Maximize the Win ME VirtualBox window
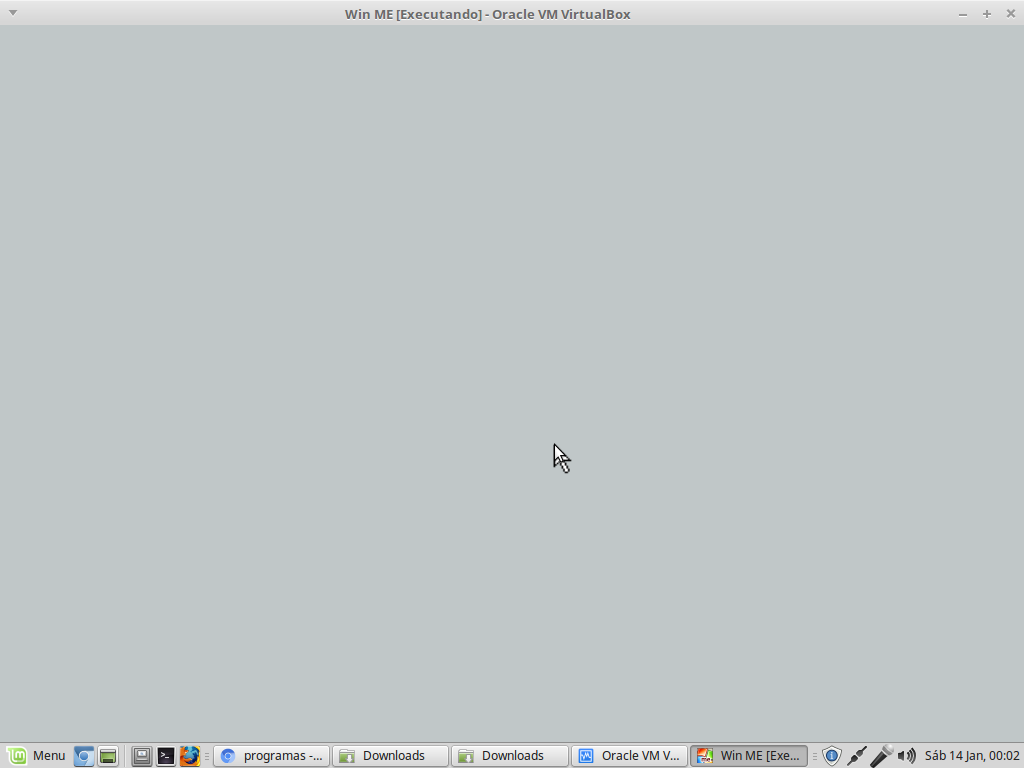1024x768 pixels. (x=987, y=14)
